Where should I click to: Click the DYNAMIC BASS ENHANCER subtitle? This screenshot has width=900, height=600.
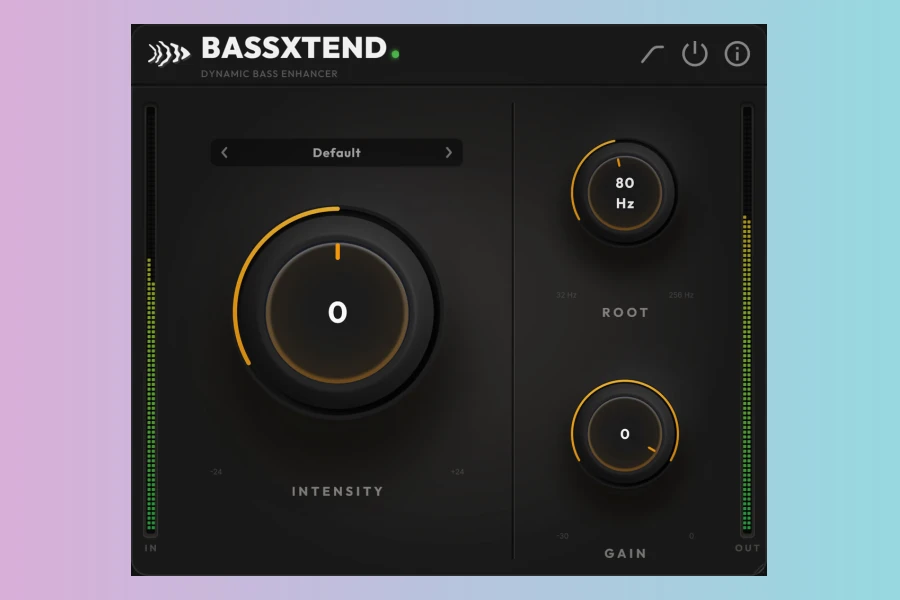(269, 73)
